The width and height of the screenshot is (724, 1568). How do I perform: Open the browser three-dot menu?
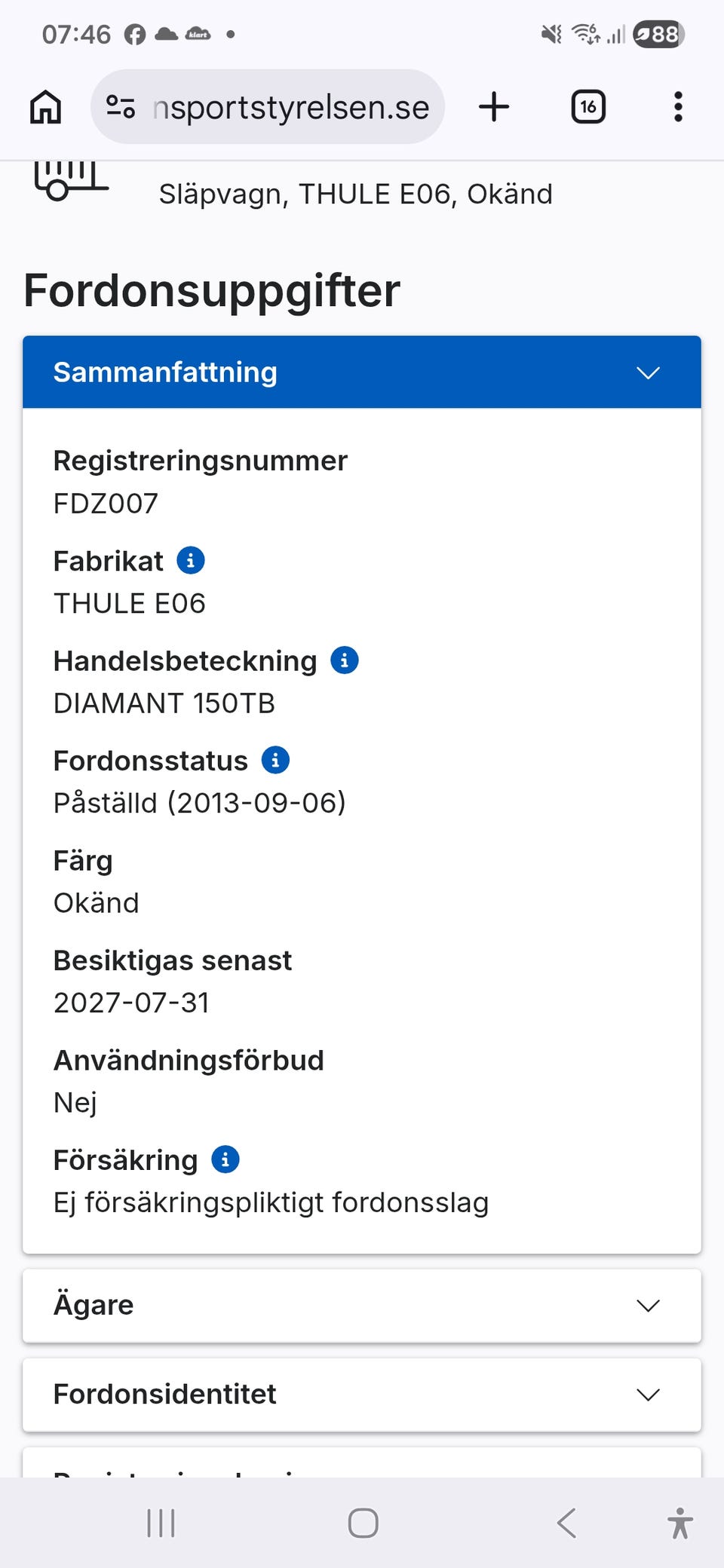(678, 107)
